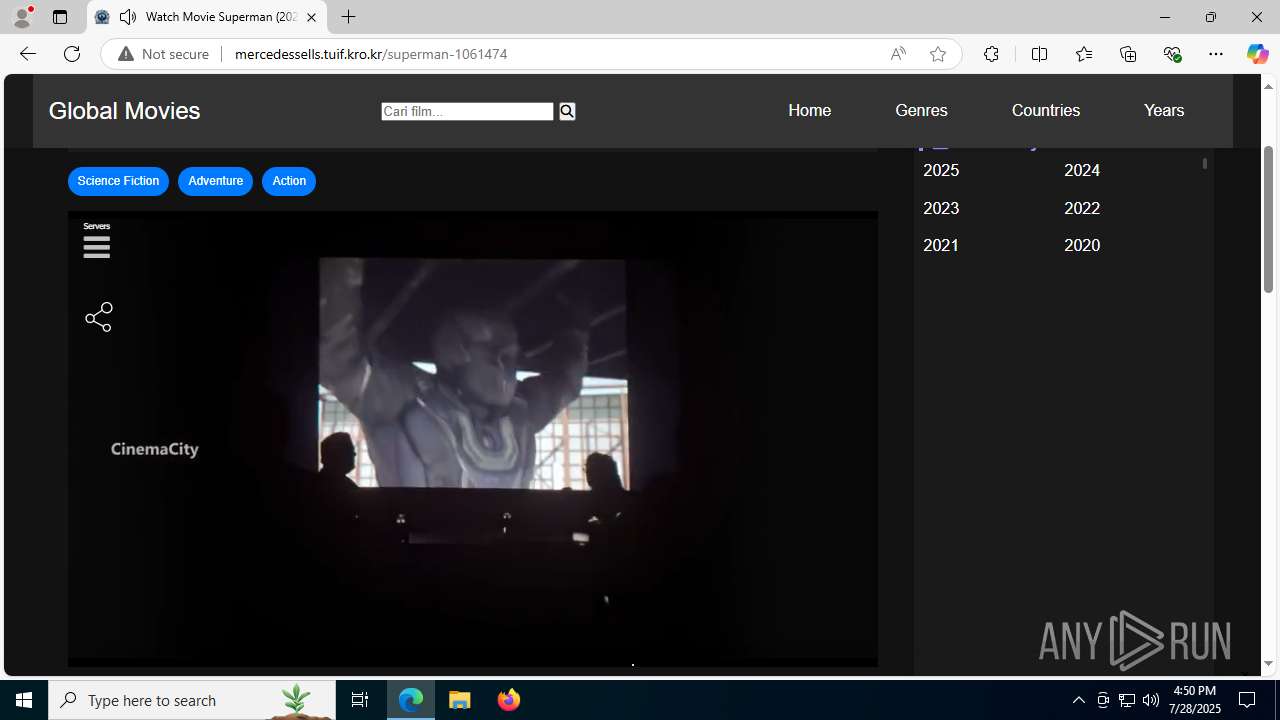Click the browser back arrow
This screenshot has height=720, width=1280.
[x=27, y=54]
